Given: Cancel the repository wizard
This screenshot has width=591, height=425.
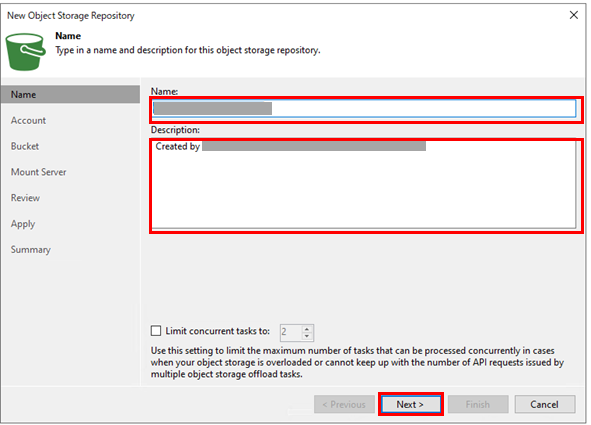Looking at the screenshot, I should [x=545, y=404].
